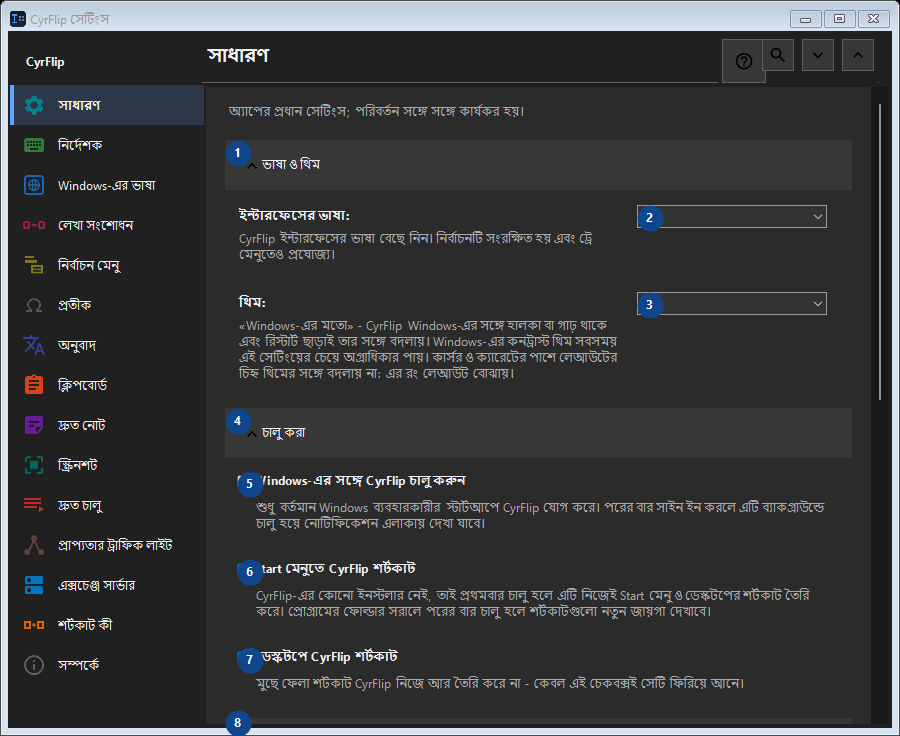Open search with the magnifier icon
The image size is (900, 736).
(778, 55)
